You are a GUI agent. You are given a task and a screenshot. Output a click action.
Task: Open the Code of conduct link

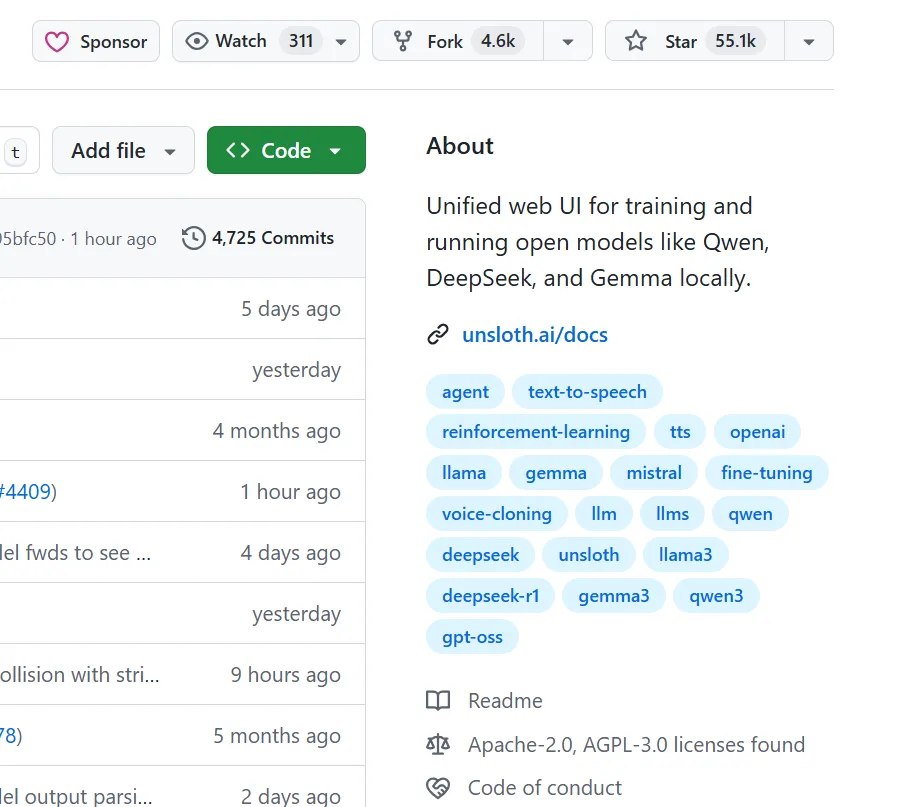(x=544, y=788)
